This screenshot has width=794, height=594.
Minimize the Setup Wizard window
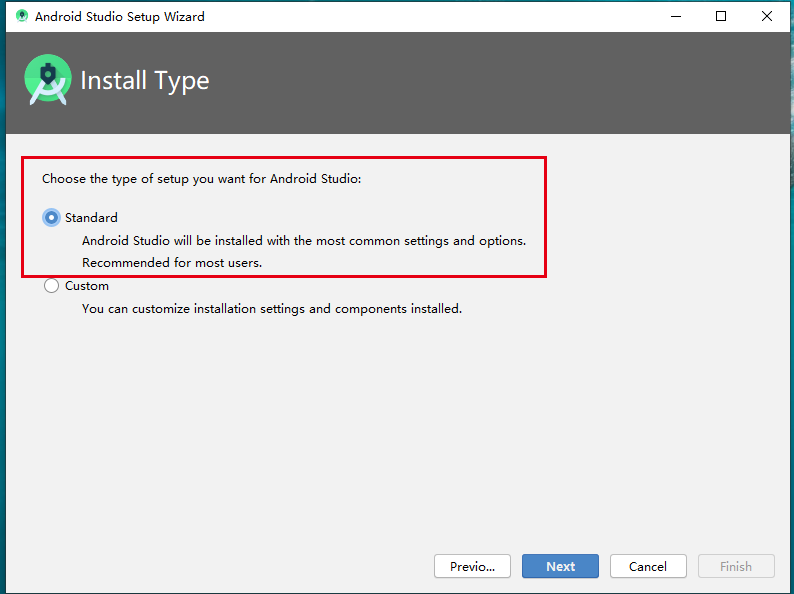pyautogui.click(x=676, y=16)
